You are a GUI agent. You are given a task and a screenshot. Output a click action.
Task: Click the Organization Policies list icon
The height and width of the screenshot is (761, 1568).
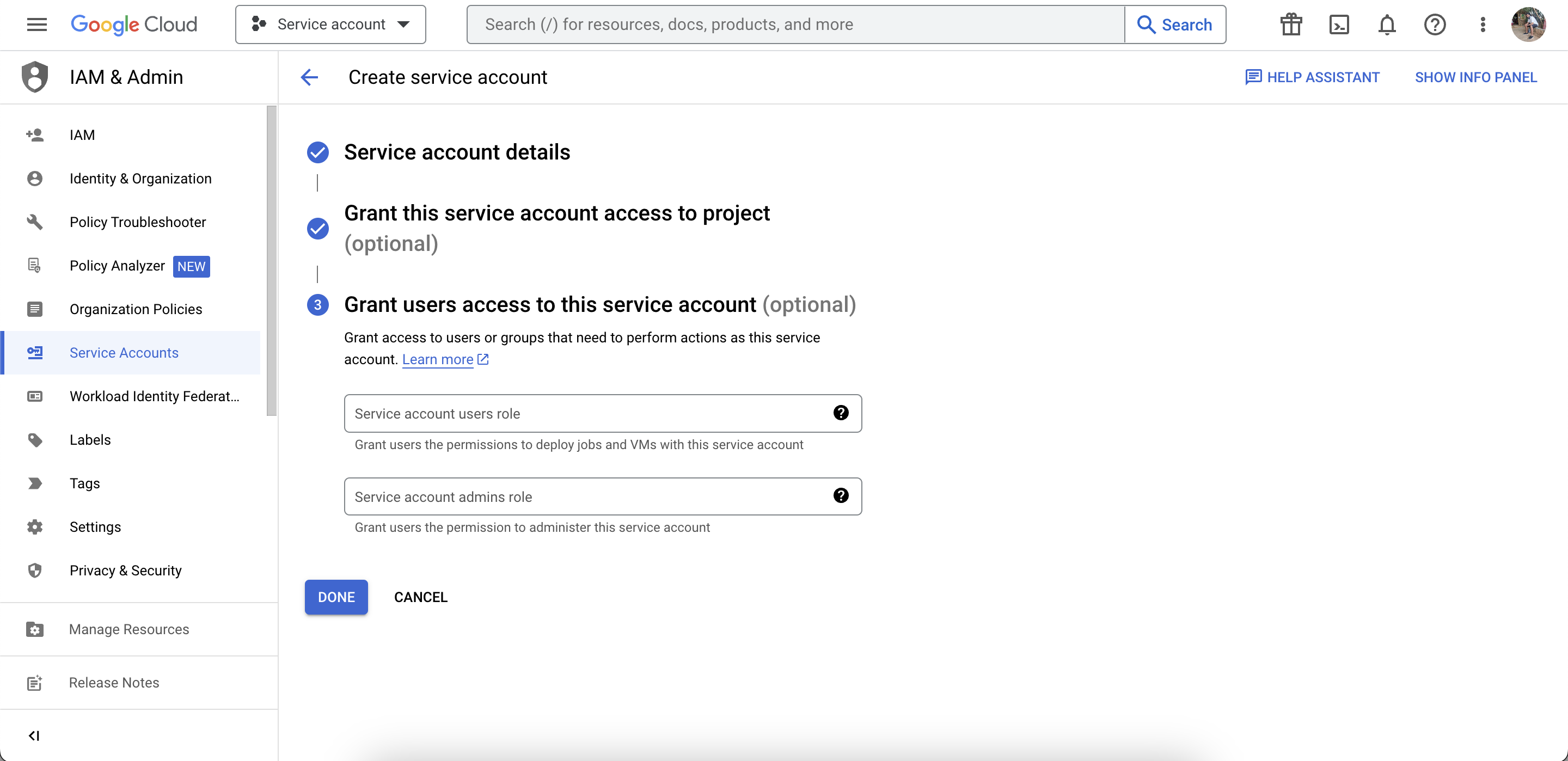point(35,309)
